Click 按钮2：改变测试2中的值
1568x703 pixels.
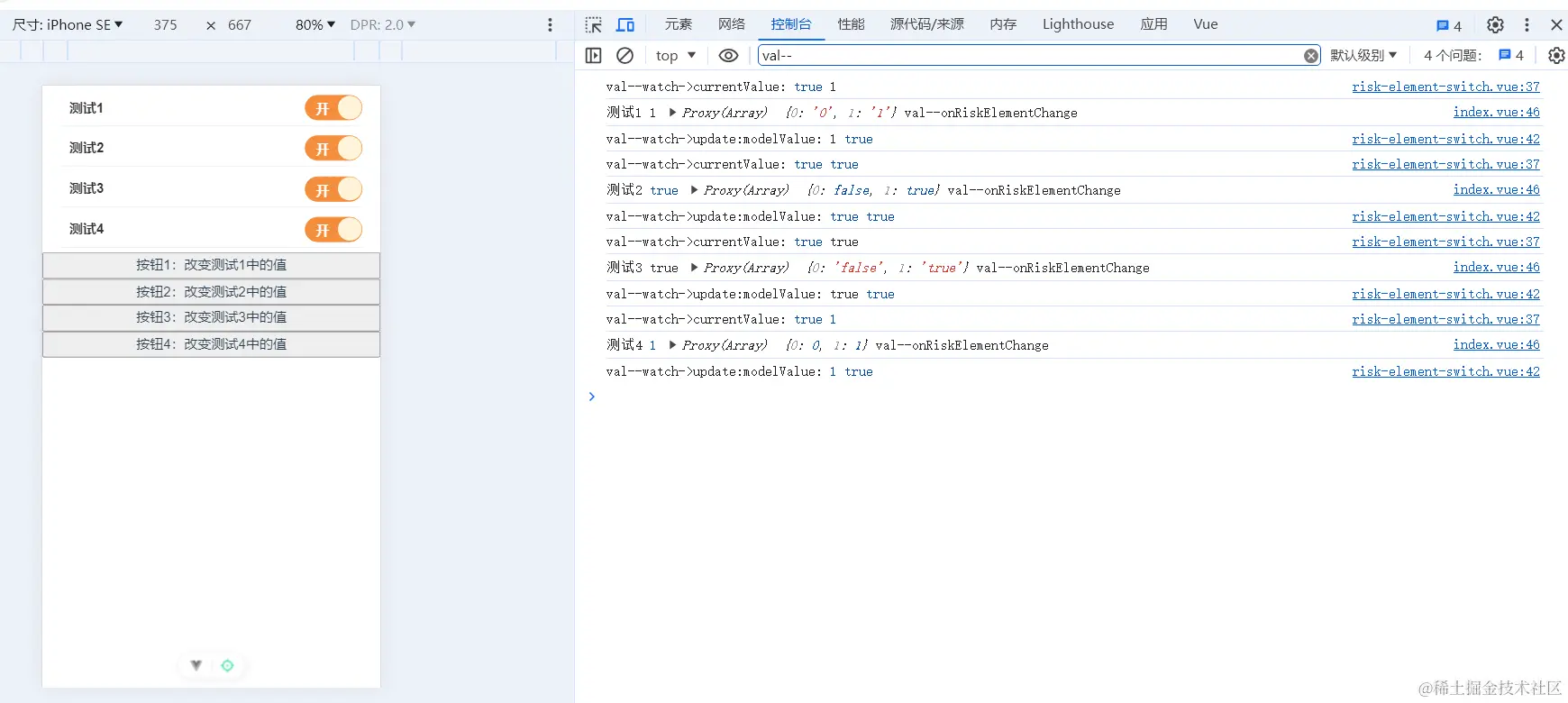click(211, 292)
